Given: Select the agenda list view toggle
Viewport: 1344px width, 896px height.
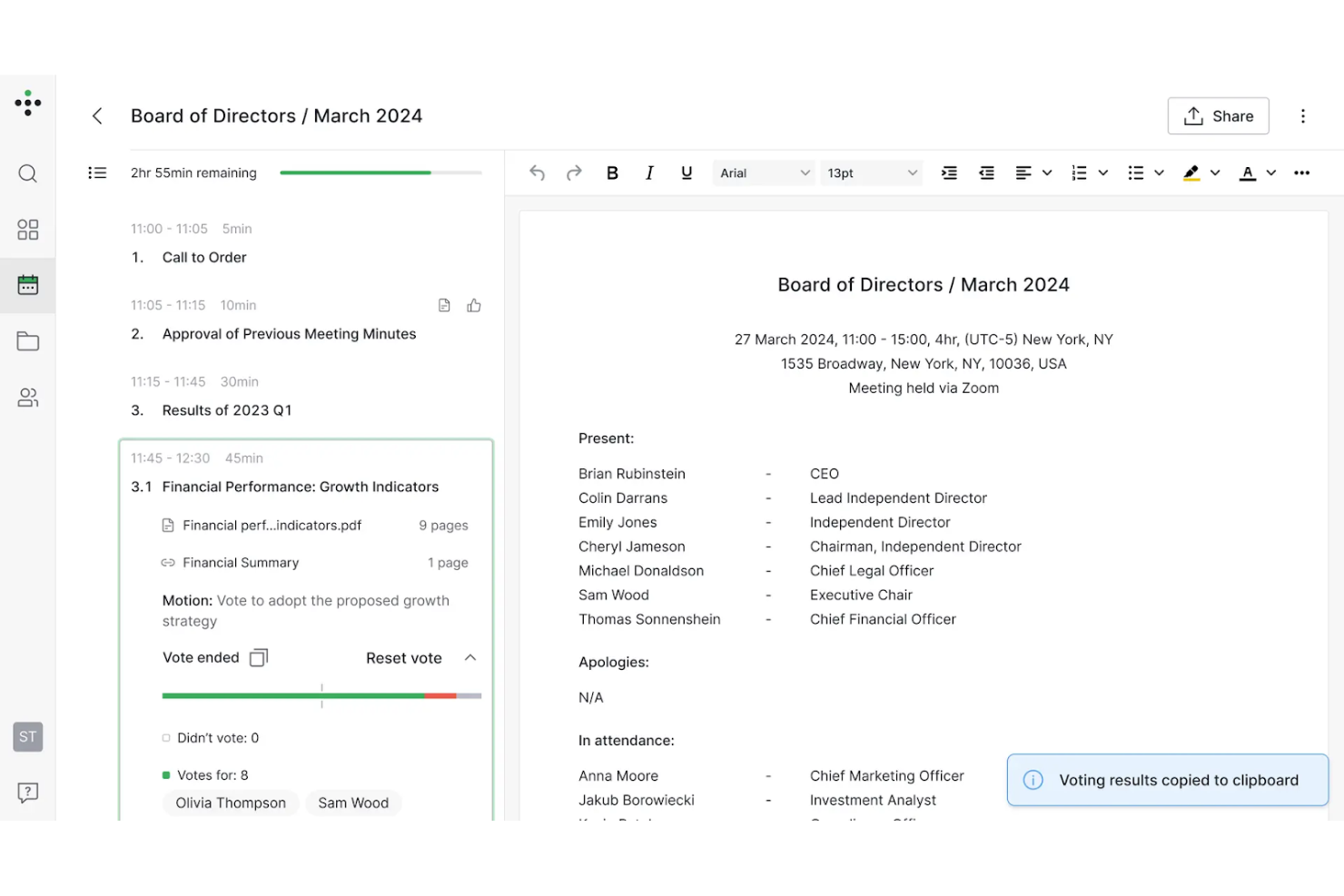Looking at the screenshot, I should [97, 172].
